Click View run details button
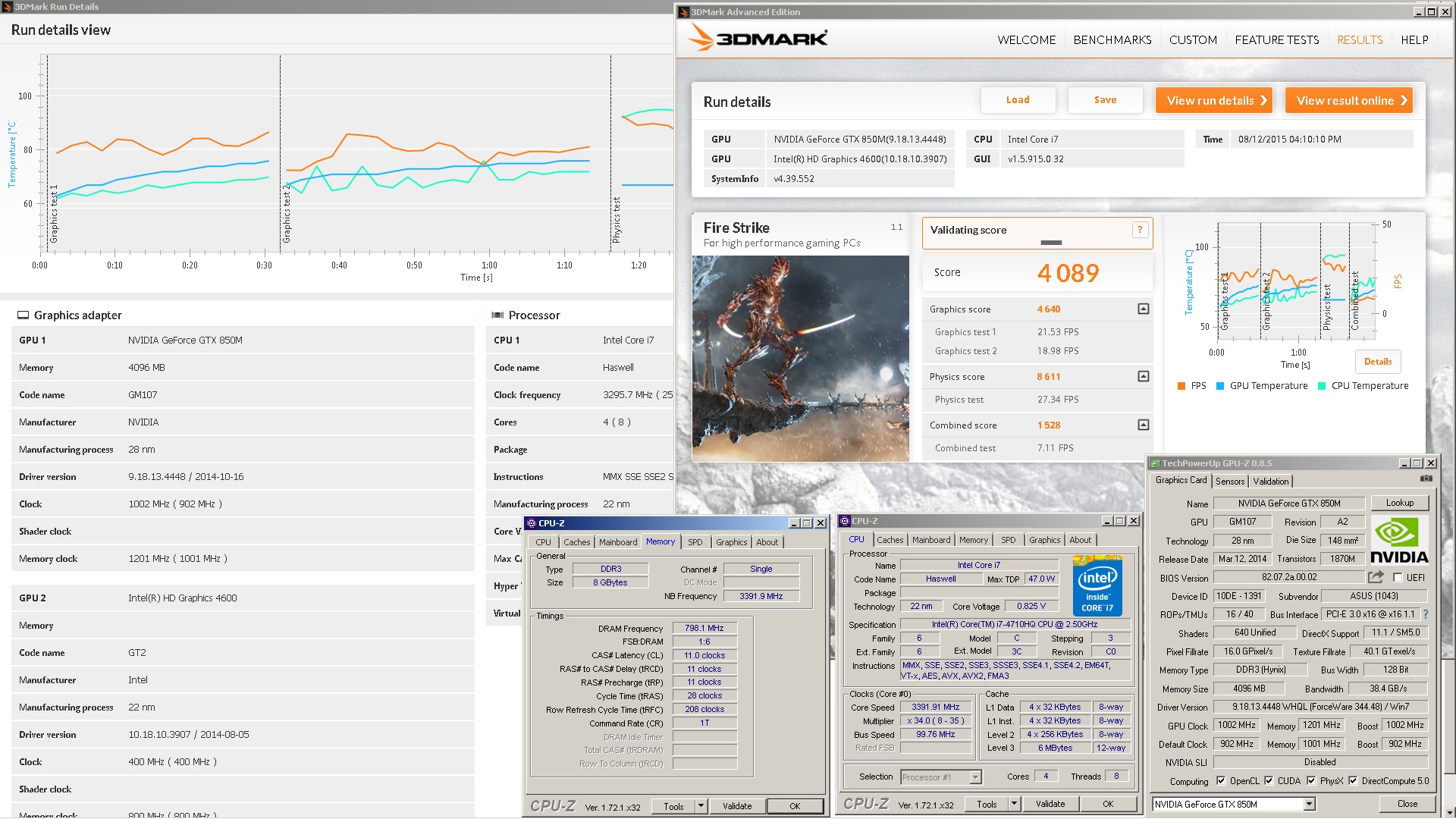 pyautogui.click(x=1213, y=100)
